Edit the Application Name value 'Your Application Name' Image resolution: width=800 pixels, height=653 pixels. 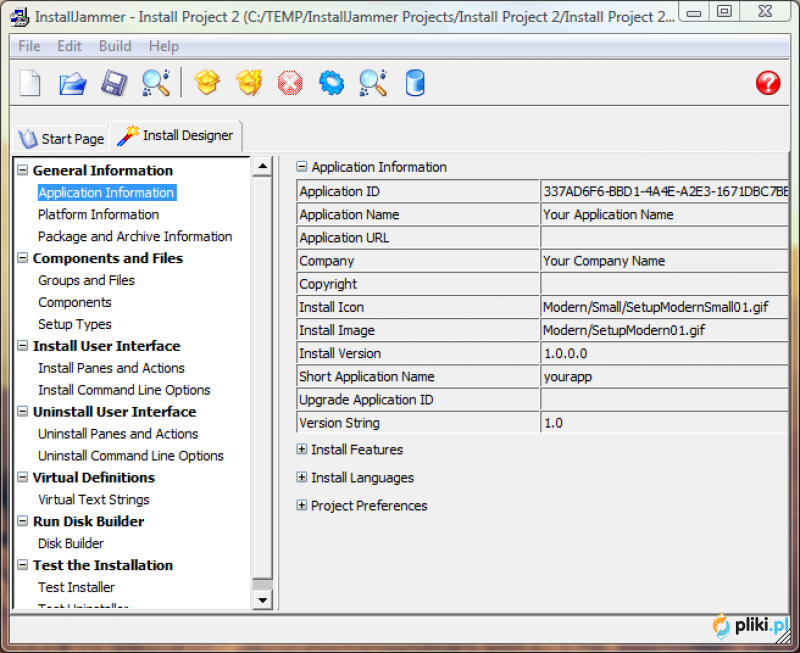pyautogui.click(x=664, y=214)
